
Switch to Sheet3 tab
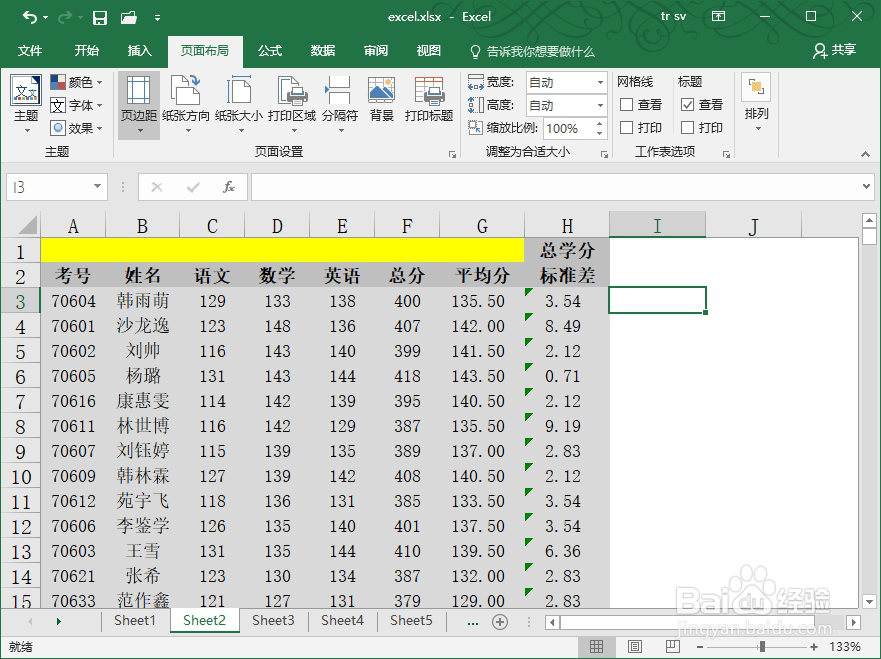click(x=273, y=621)
